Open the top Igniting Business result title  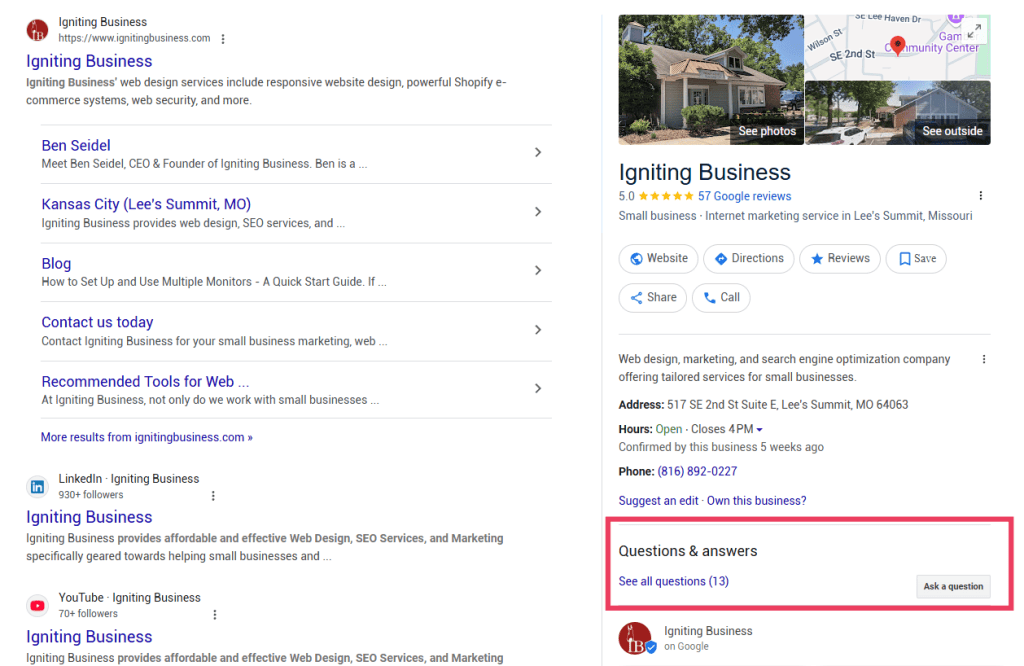pos(89,61)
